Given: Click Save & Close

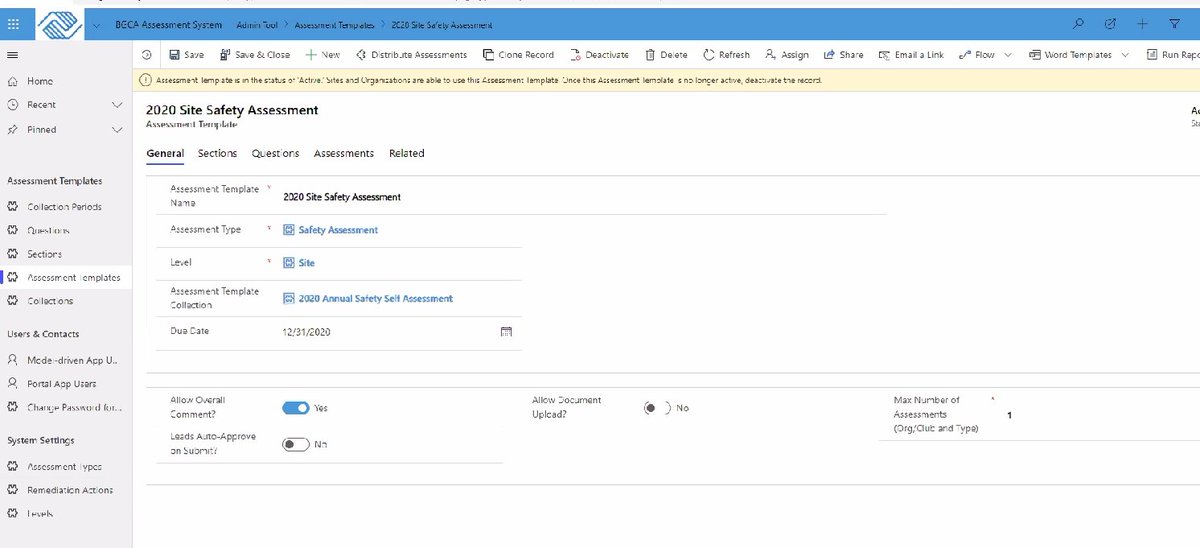Looking at the screenshot, I should pos(255,55).
